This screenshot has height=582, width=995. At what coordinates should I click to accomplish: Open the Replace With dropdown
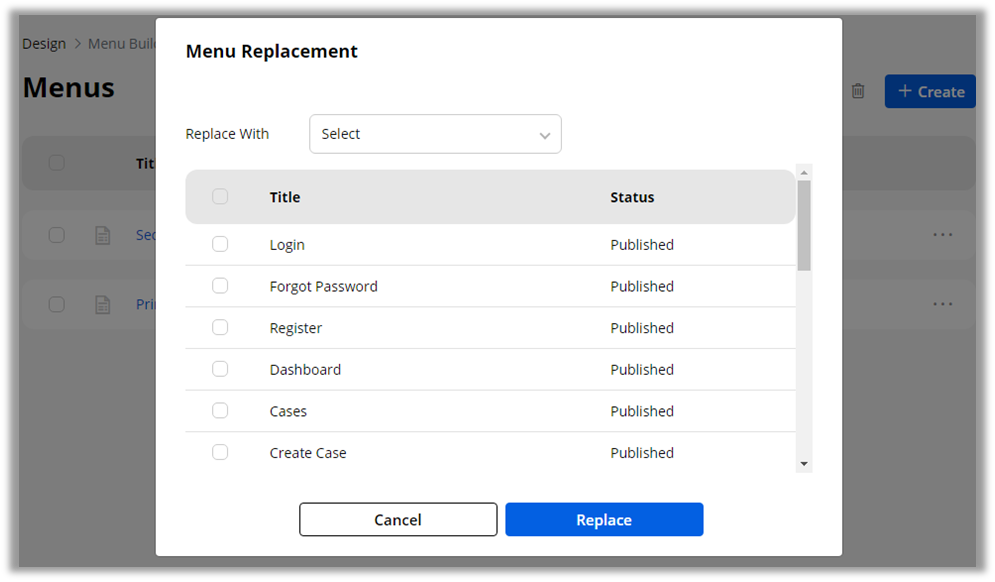(x=435, y=134)
